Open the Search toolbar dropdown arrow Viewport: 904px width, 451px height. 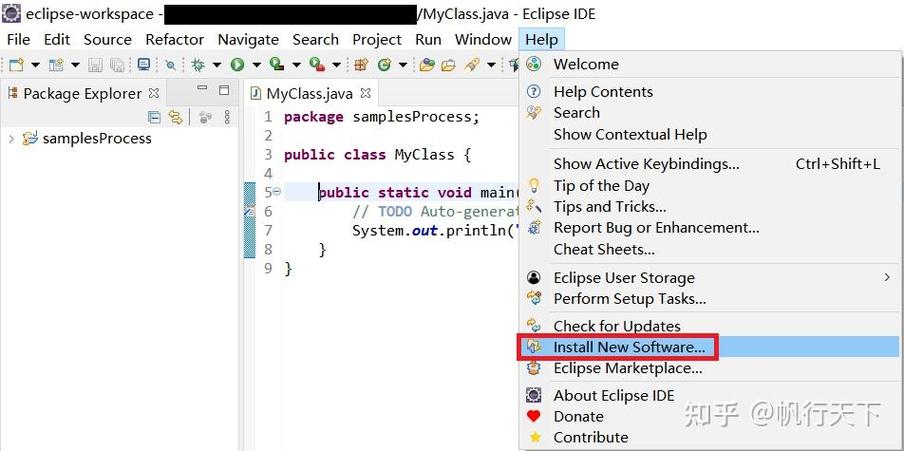(491, 65)
